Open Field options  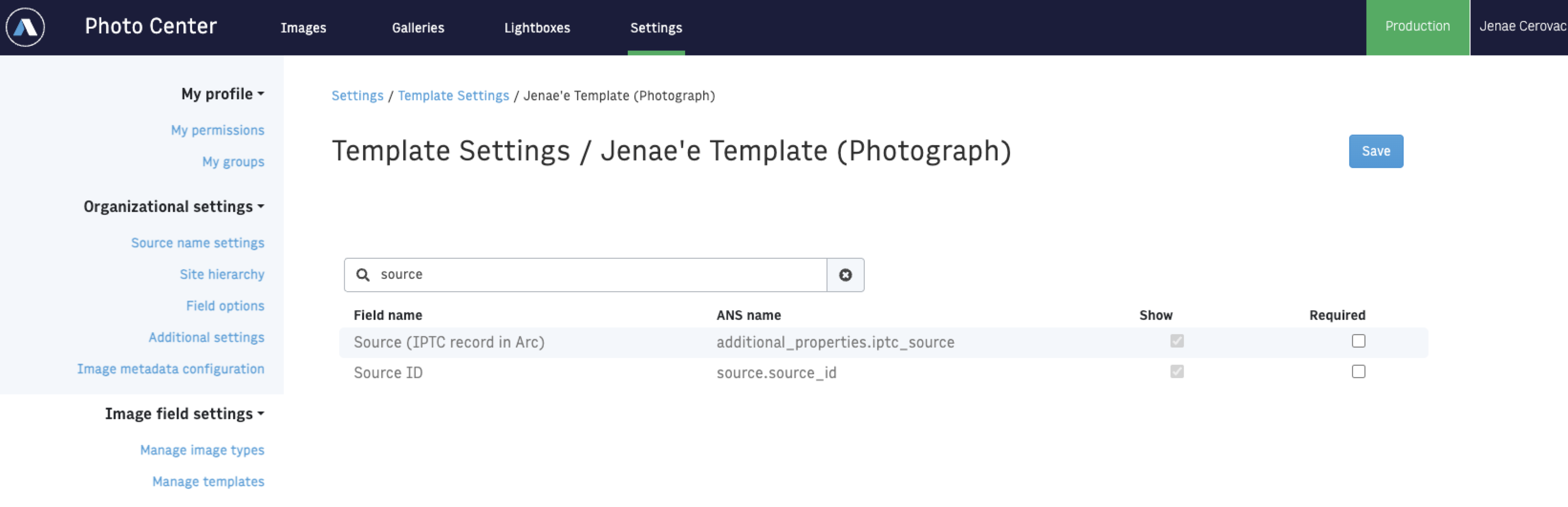pos(225,306)
